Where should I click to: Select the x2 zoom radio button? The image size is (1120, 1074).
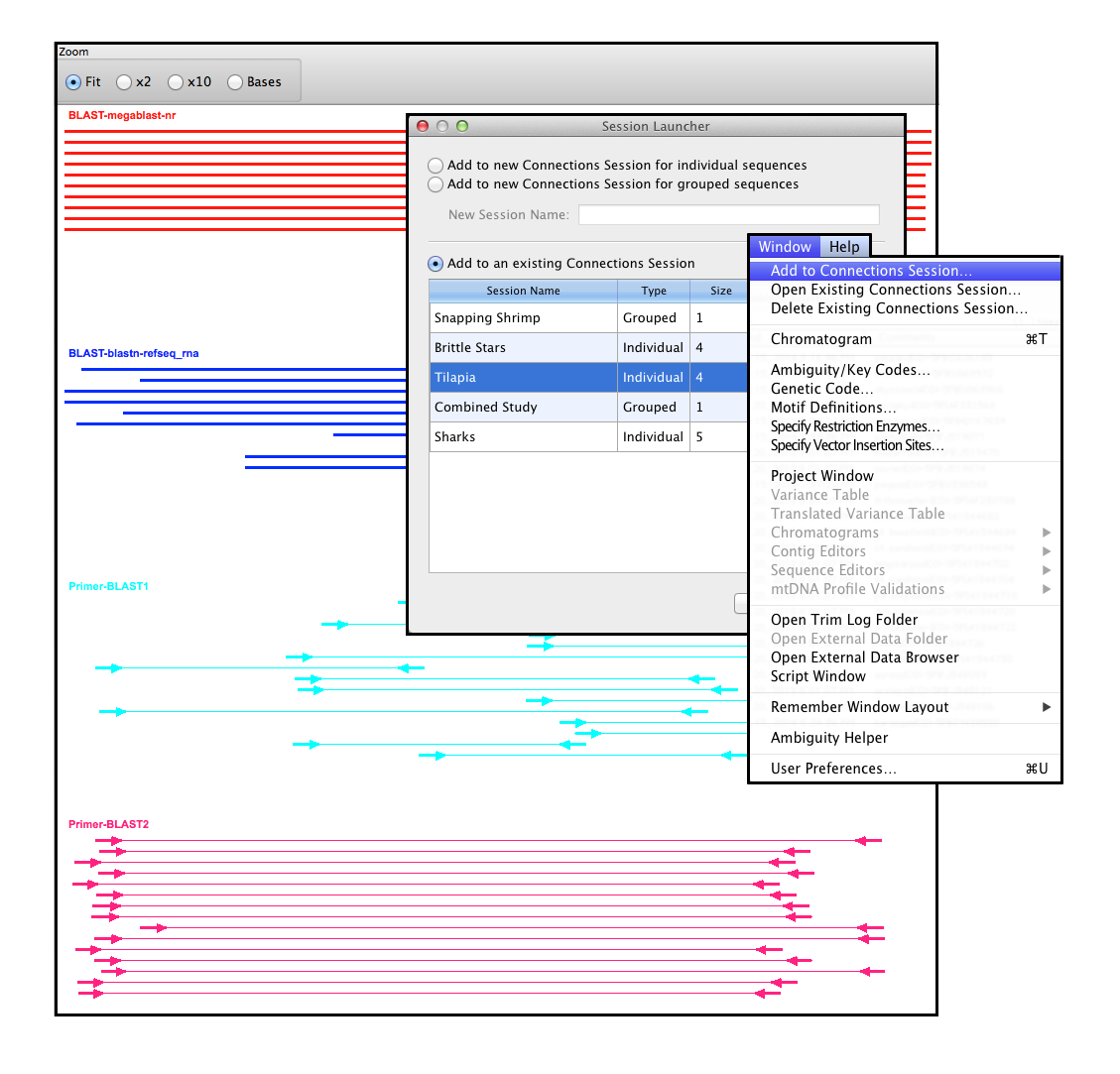[x=124, y=82]
